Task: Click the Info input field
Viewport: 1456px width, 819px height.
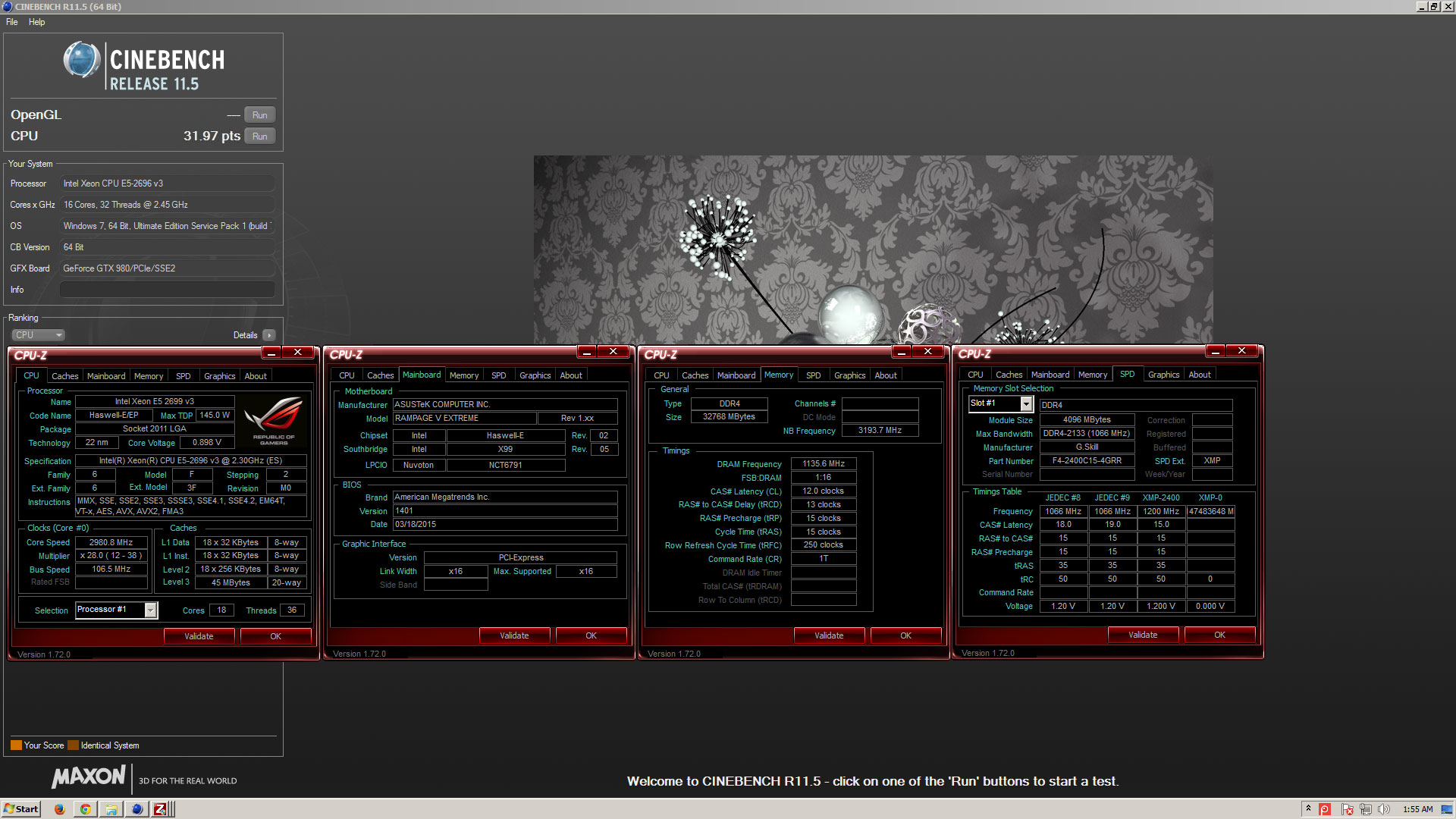Action: point(167,290)
